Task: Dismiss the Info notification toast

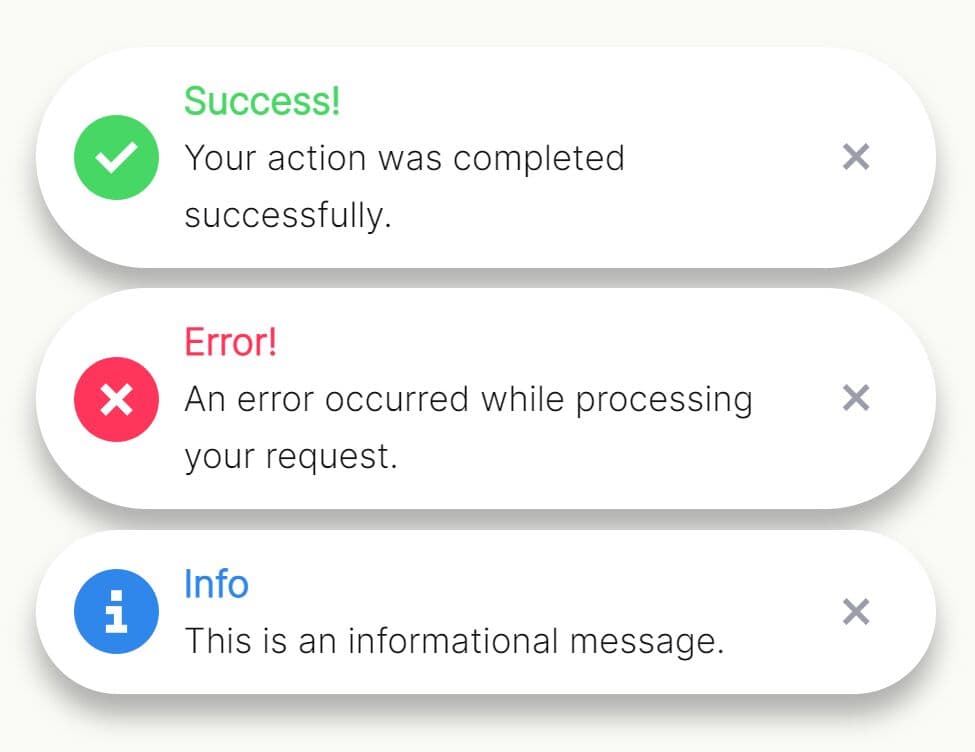Action: [856, 612]
